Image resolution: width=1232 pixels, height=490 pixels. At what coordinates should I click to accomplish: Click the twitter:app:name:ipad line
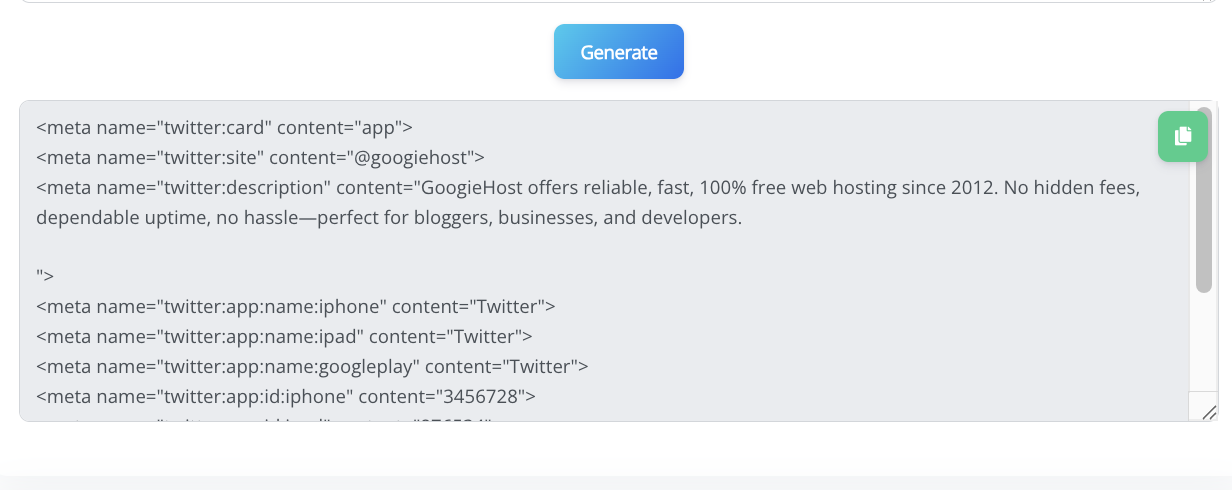pos(284,336)
